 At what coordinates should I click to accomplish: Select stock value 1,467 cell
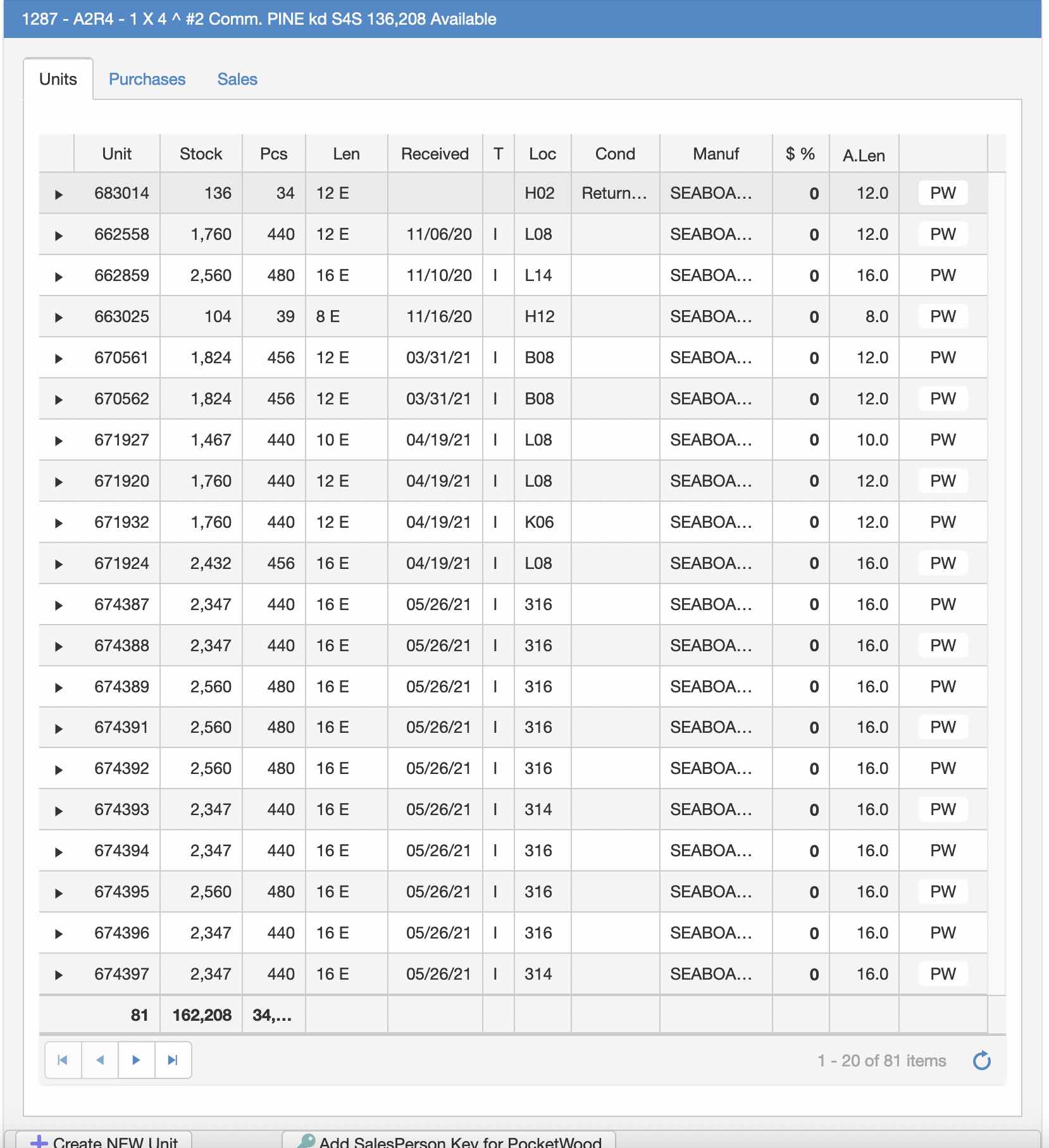(201, 440)
